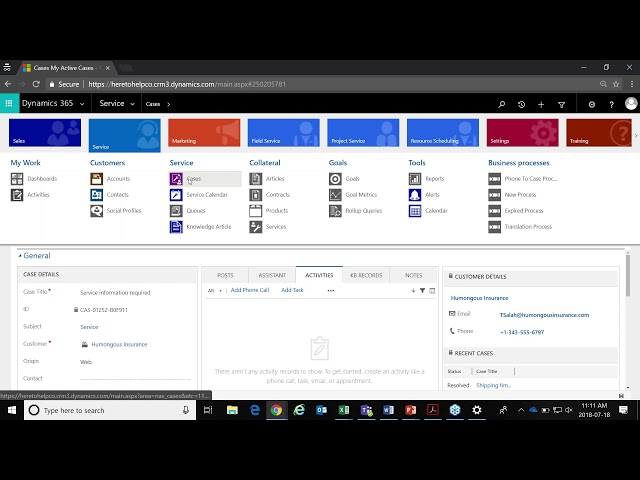Viewport: 640px width, 480px height.
Task: Open recently viewed items history icon
Action: point(521,104)
